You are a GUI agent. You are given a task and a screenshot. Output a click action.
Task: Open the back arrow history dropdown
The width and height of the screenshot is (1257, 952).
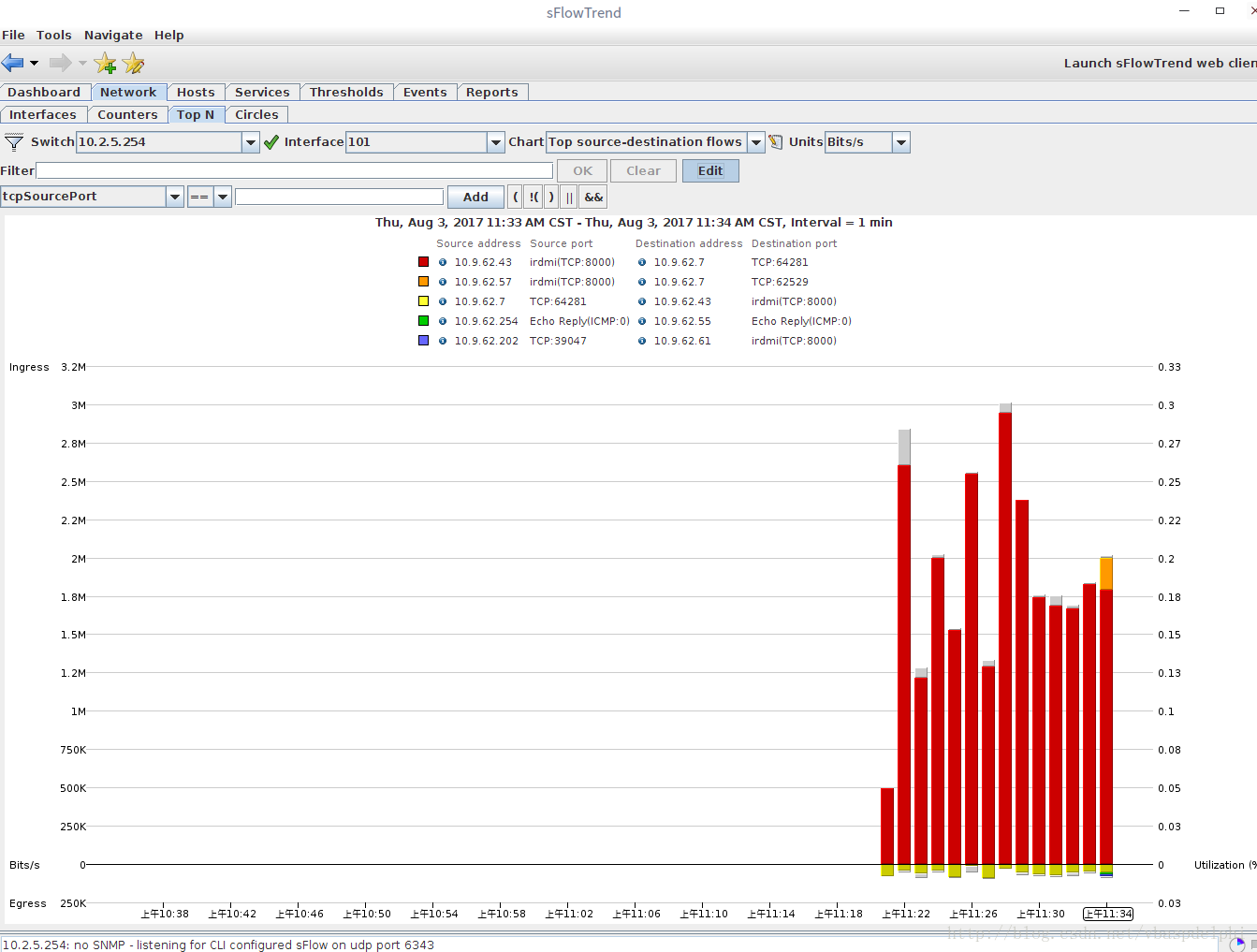(x=35, y=63)
